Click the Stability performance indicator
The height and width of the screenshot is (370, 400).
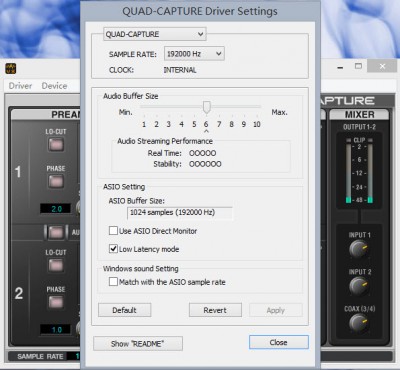[x=205, y=164]
